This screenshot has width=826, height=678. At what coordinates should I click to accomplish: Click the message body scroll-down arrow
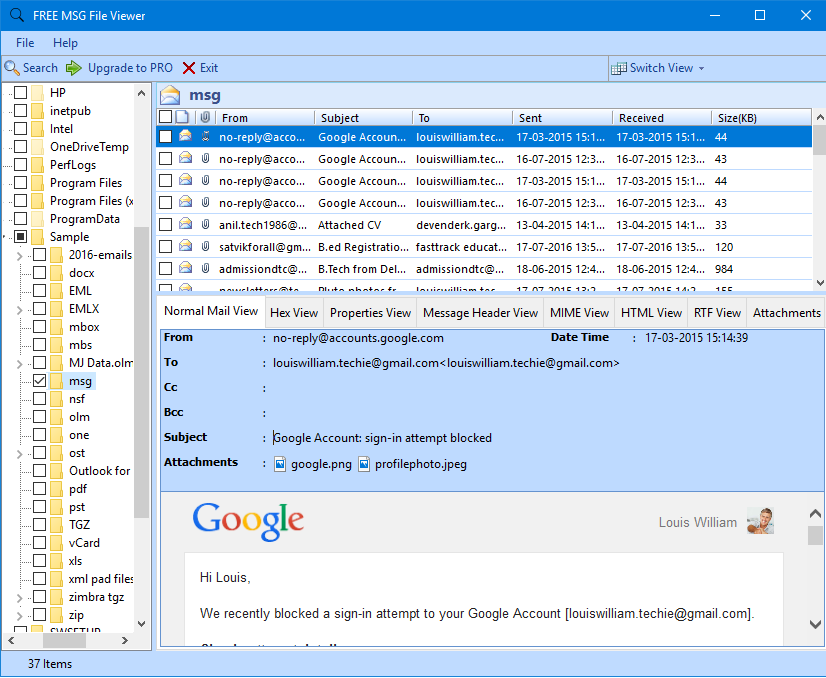coord(815,624)
